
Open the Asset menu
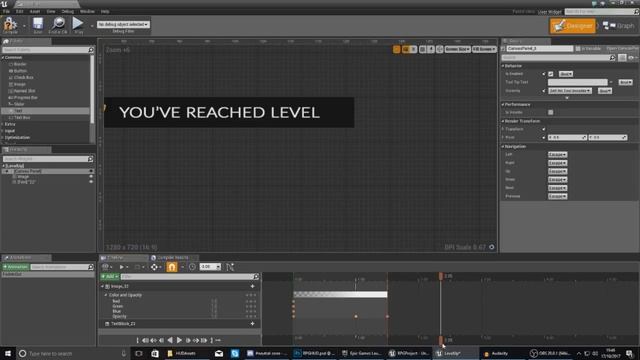tap(35, 11)
